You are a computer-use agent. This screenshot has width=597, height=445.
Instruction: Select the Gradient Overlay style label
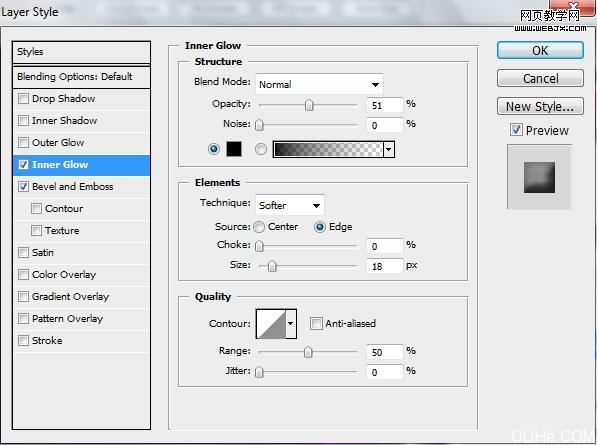pyautogui.click(x=70, y=297)
